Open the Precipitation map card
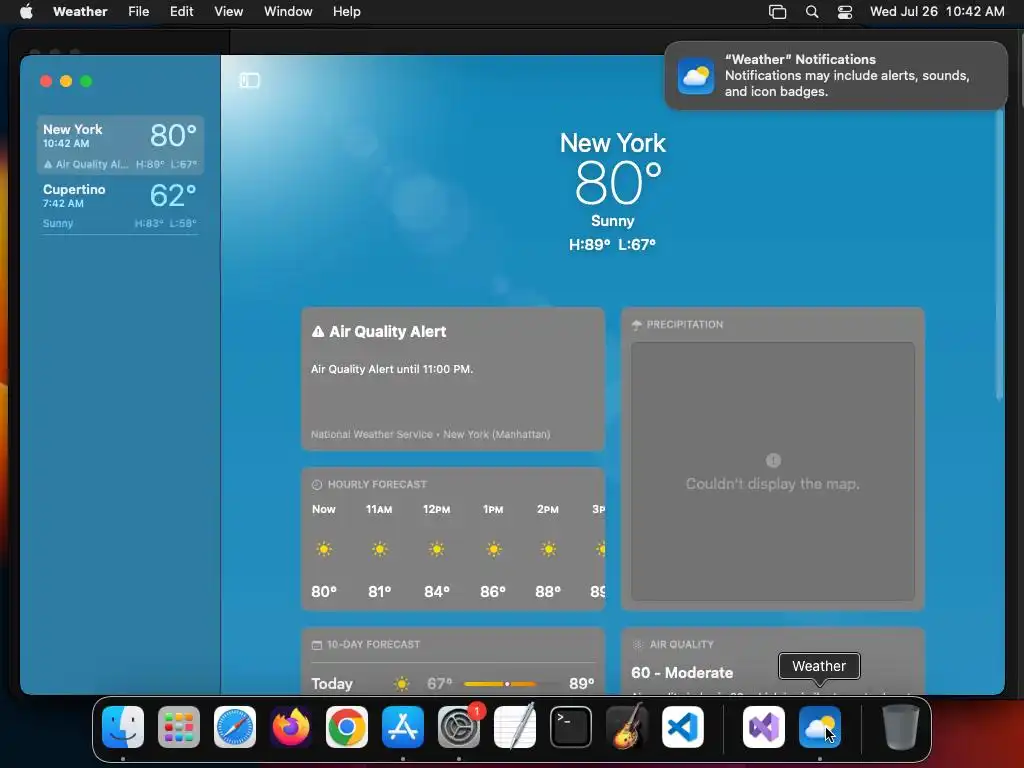Screen dimensions: 1024x768 point(773,459)
